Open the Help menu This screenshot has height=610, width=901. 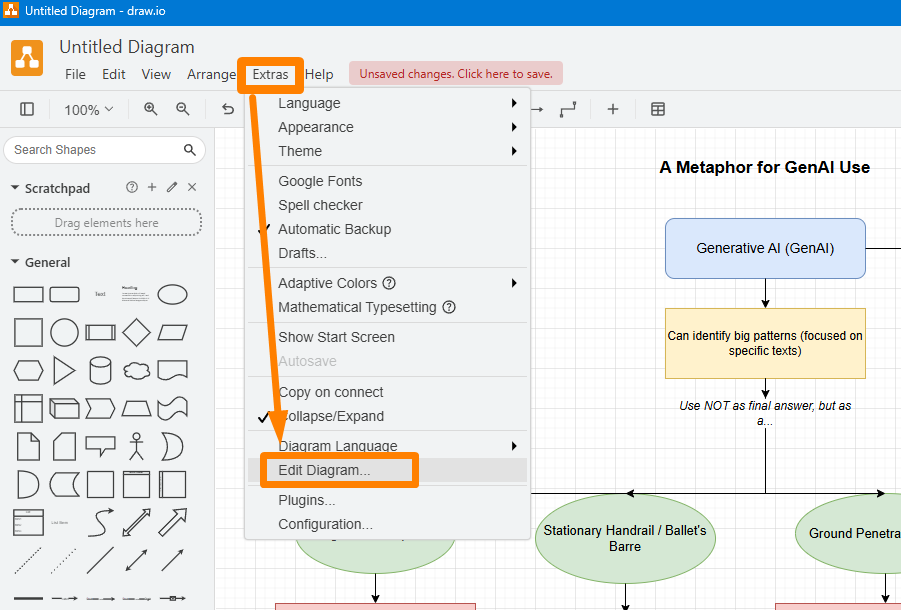[x=319, y=75]
